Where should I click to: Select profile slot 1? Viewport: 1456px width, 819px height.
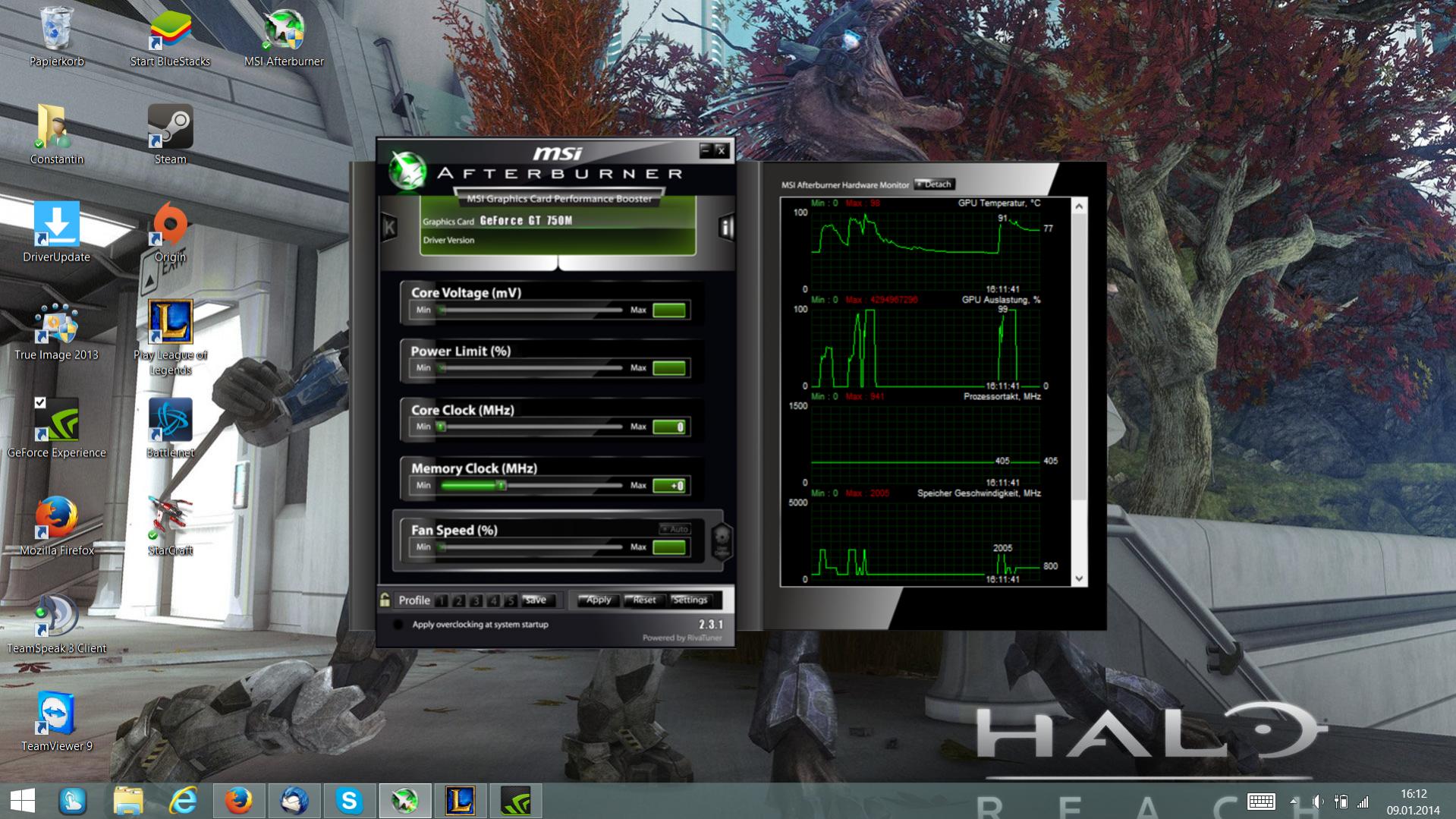(x=442, y=600)
